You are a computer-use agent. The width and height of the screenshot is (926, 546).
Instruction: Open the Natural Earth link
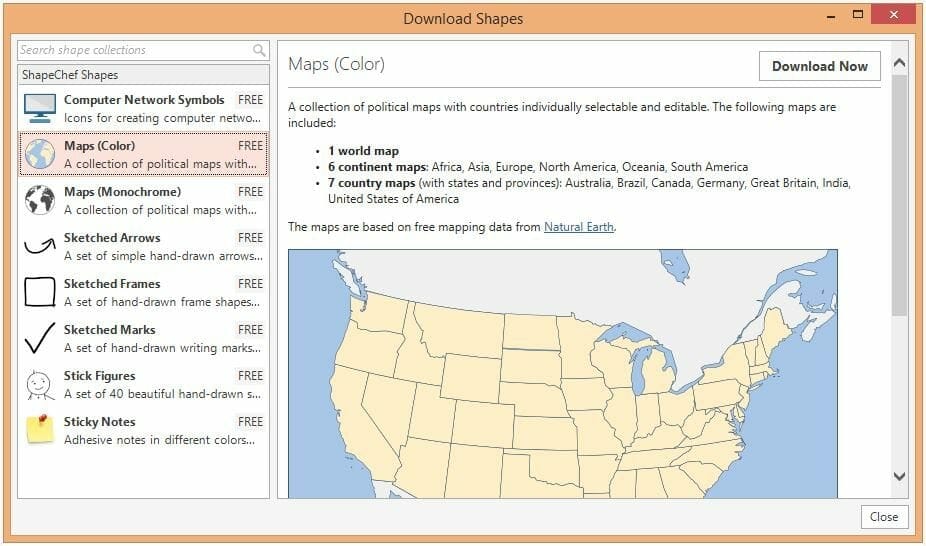pos(579,227)
